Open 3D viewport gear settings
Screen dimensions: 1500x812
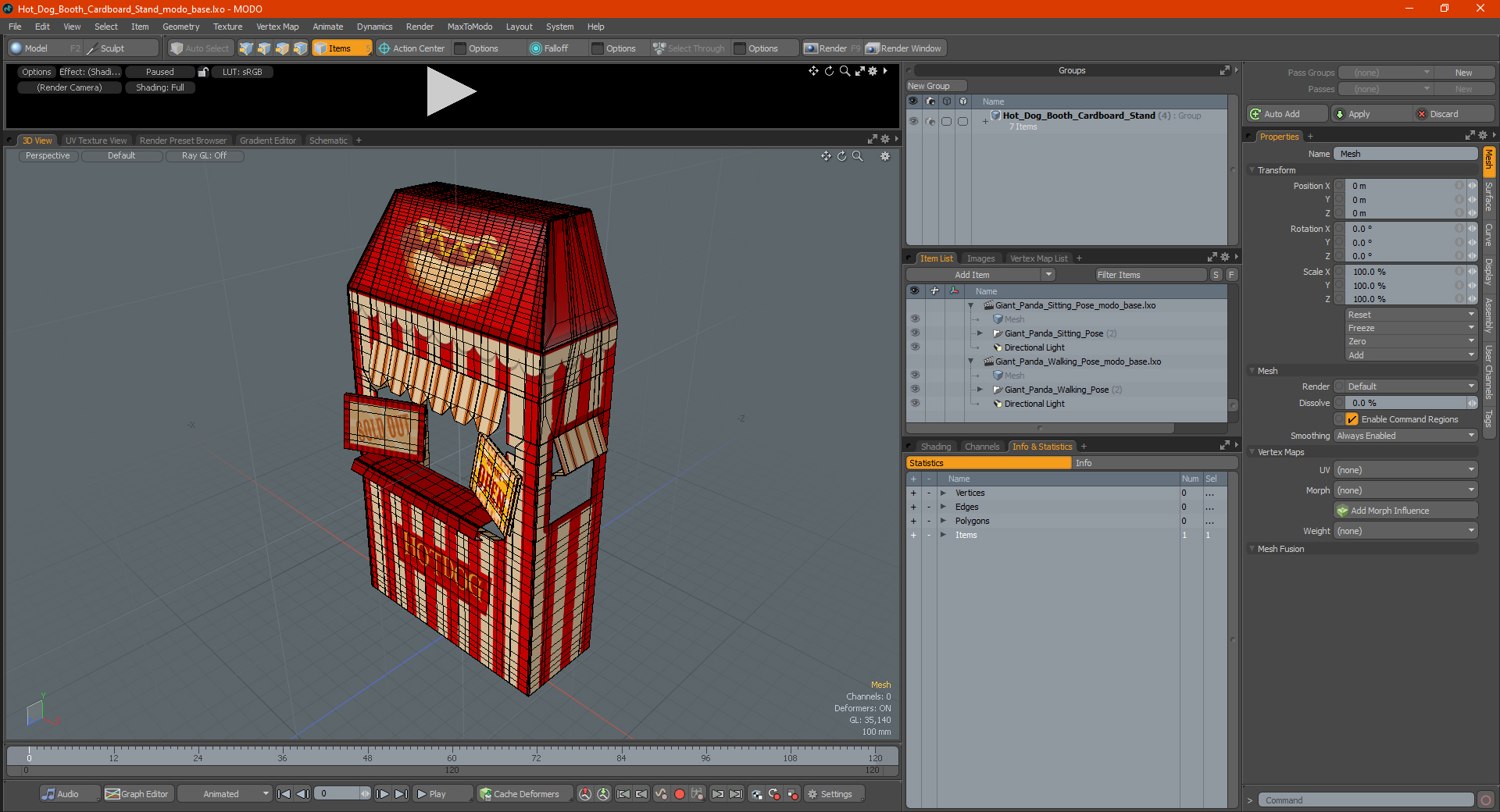click(x=885, y=156)
